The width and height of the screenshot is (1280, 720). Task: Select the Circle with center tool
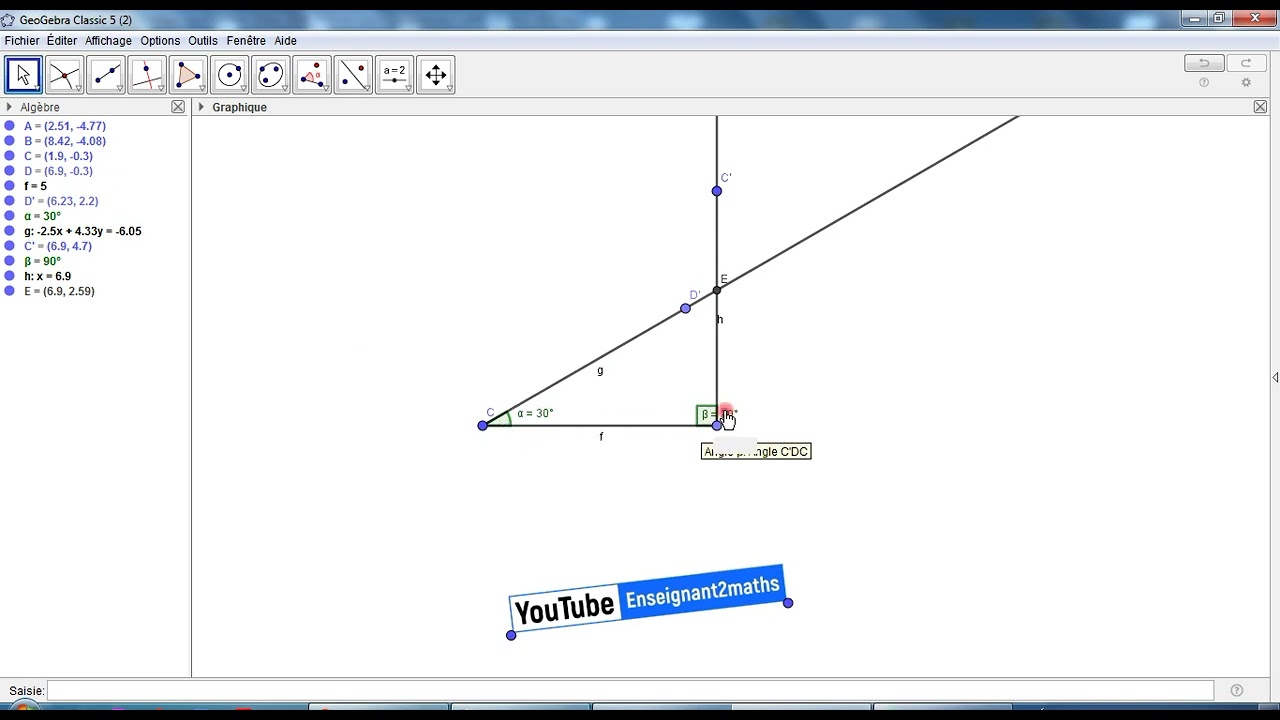[229, 75]
